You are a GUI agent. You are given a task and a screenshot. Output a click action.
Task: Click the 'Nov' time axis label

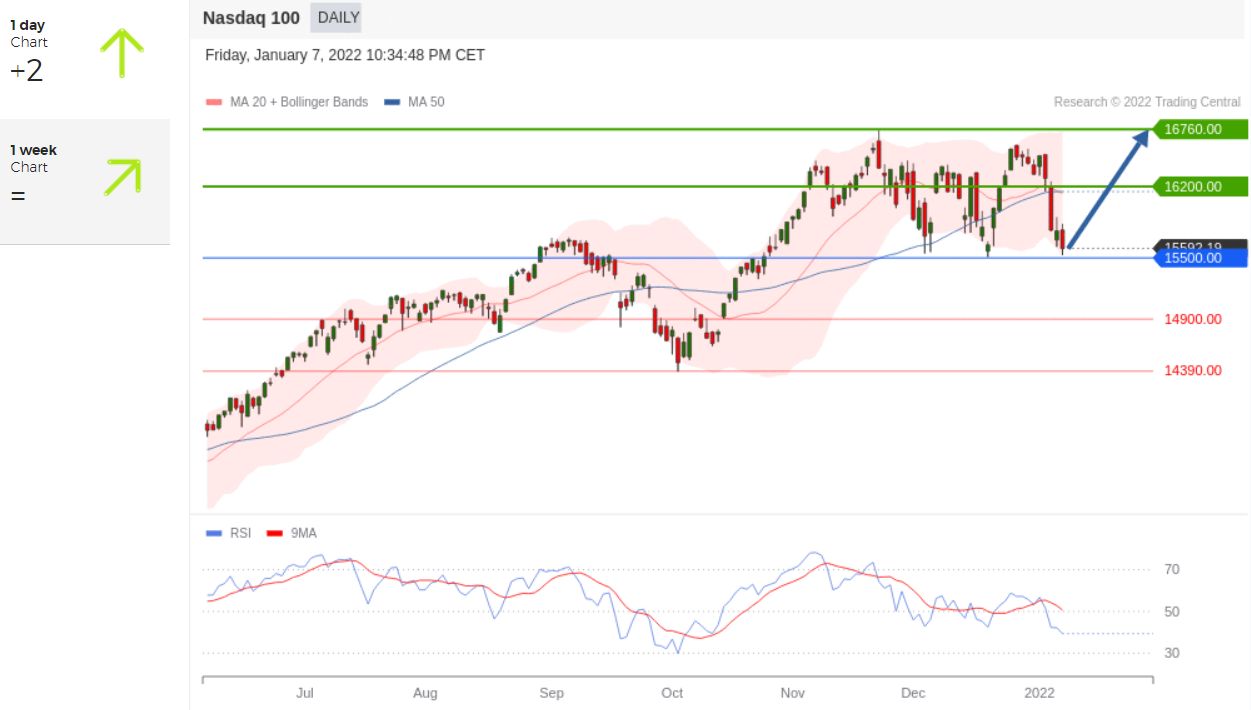793,692
